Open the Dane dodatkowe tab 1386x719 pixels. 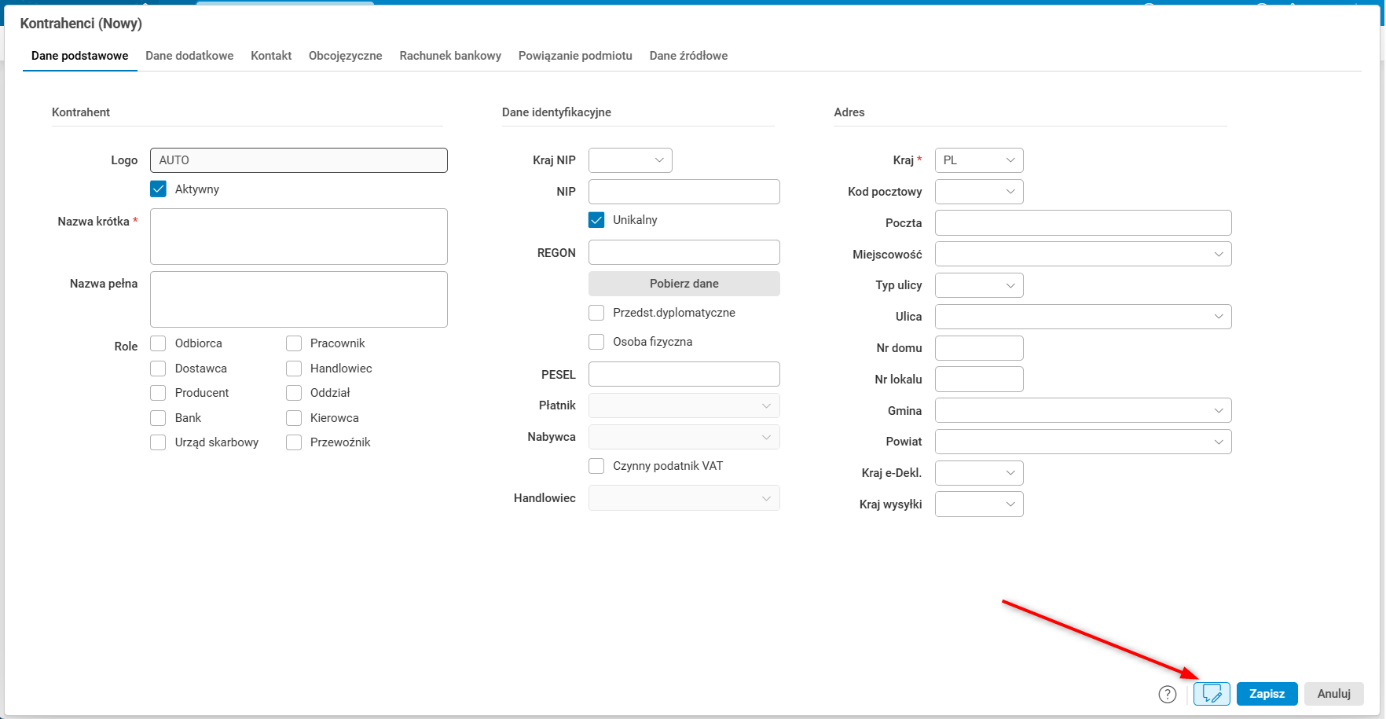point(189,56)
